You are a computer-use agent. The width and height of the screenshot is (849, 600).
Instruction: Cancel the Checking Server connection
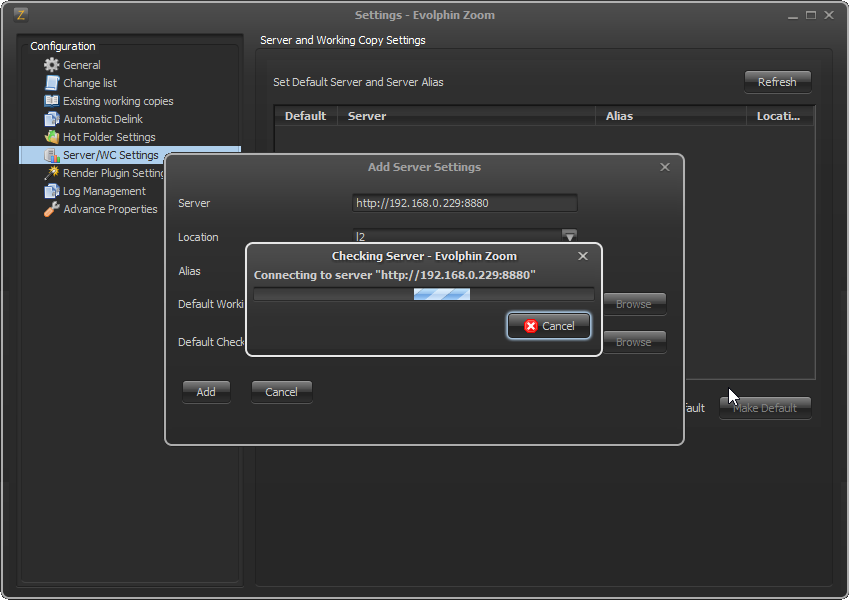[548, 325]
